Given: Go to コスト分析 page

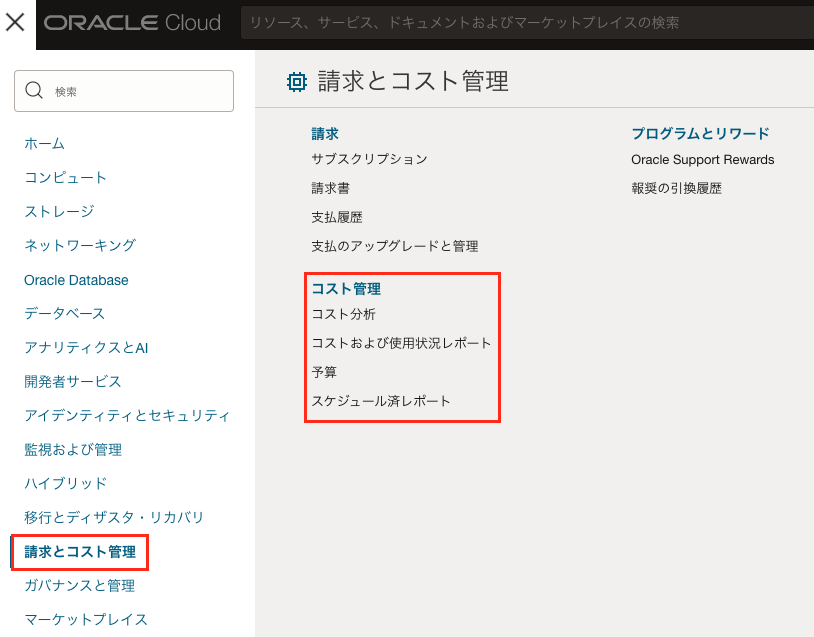Looking at the screenshot, I should [x=343, y=314].
